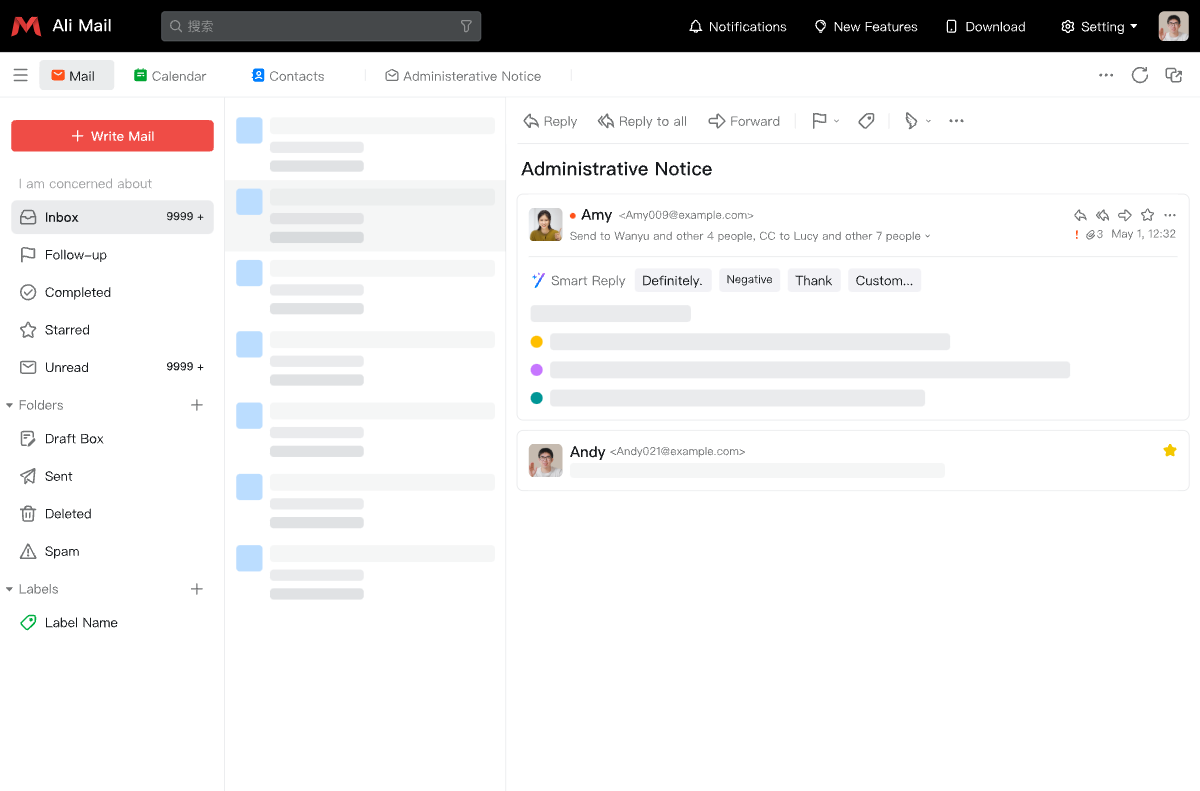
Task: Open the Completed folder
Action: pyautogui.click(x=112, y=292)
